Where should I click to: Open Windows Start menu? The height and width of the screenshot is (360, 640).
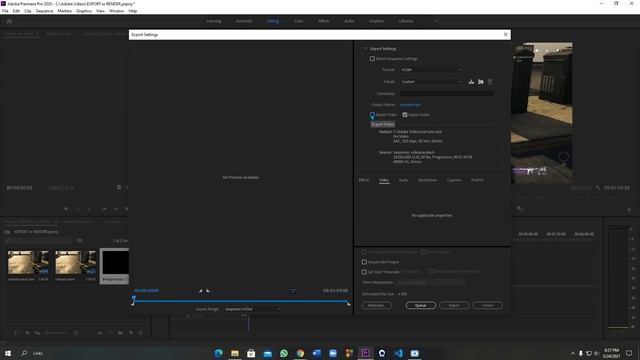pos(8,353)
